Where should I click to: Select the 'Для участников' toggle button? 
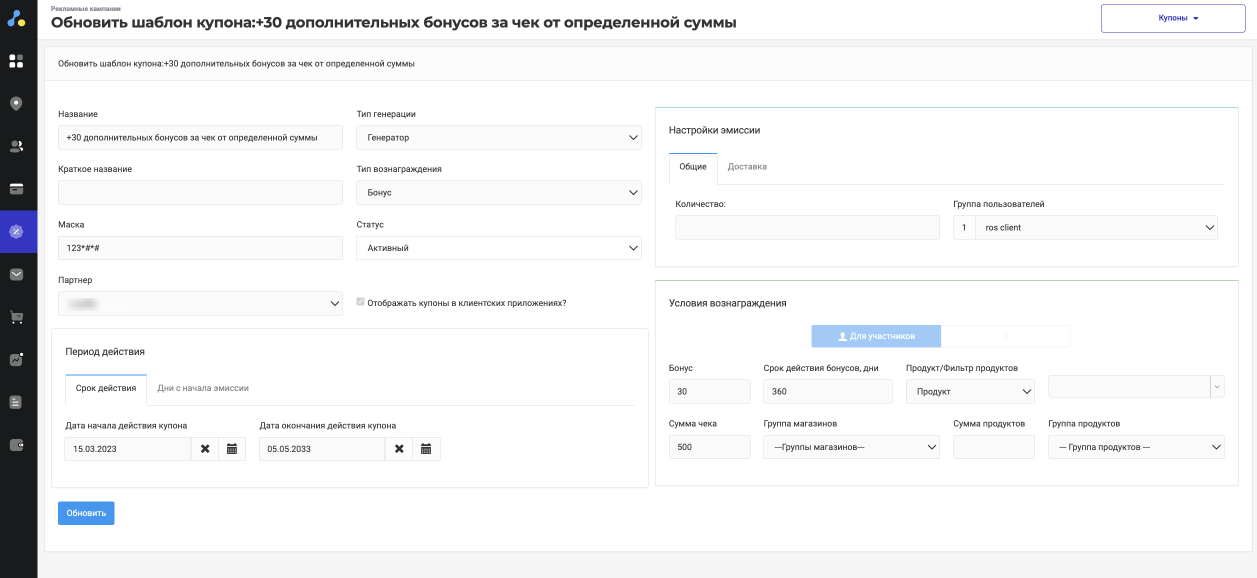click(876, 336)
